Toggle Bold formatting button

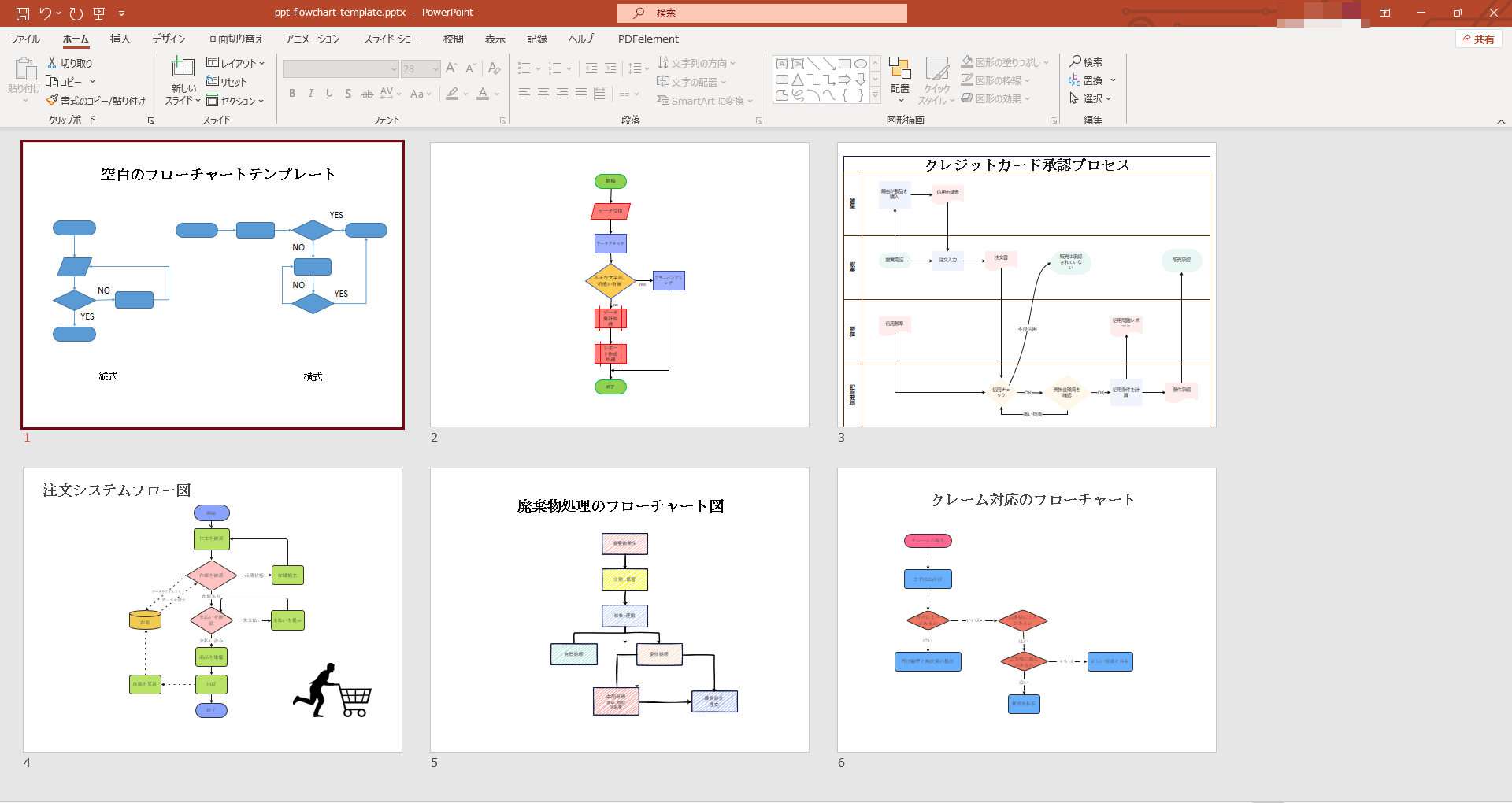pyautogui.click(x=292, y=94)
